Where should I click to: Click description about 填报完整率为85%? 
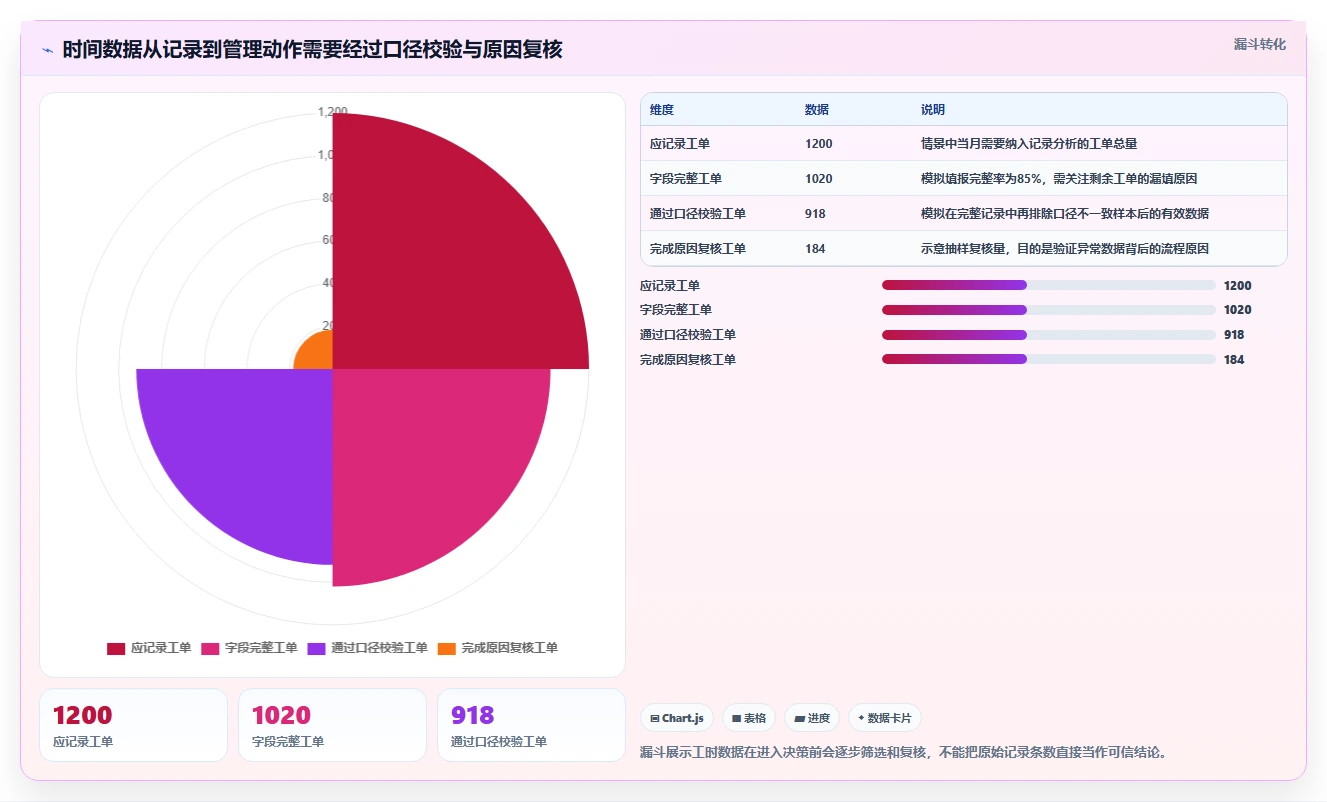pos(1059,179)
